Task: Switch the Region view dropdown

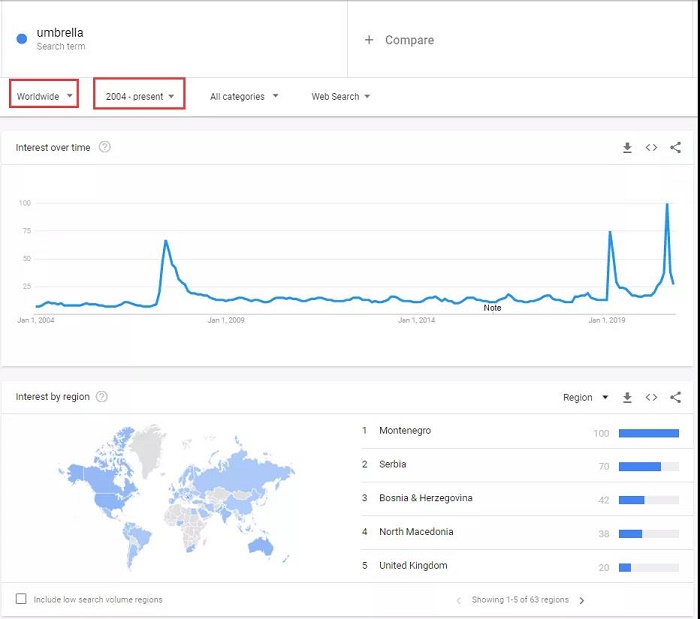Action: tap(585, 398)
